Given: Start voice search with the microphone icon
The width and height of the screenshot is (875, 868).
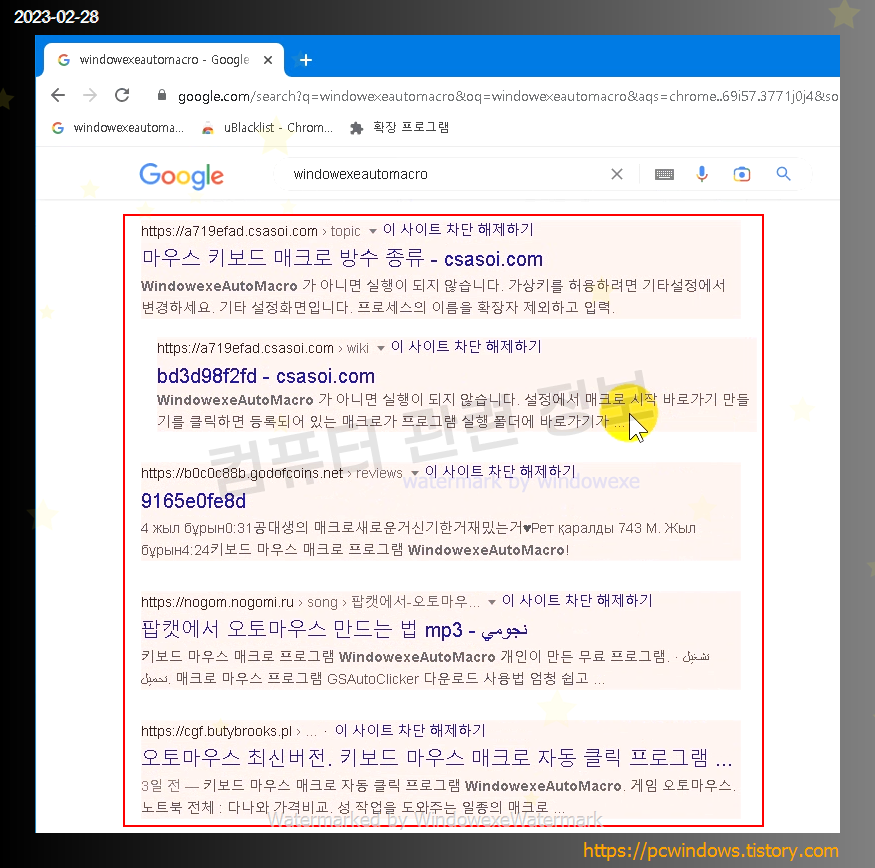Looking at the screenshot, I should pyautogui.click(x=702, y=174).
